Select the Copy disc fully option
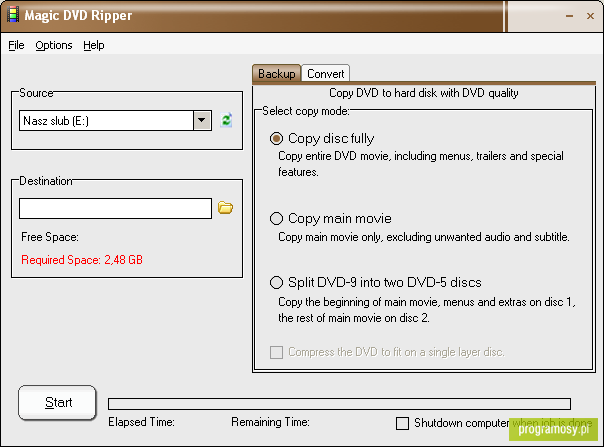This screenshot has width=604, height=447. [x=276, y=138]
